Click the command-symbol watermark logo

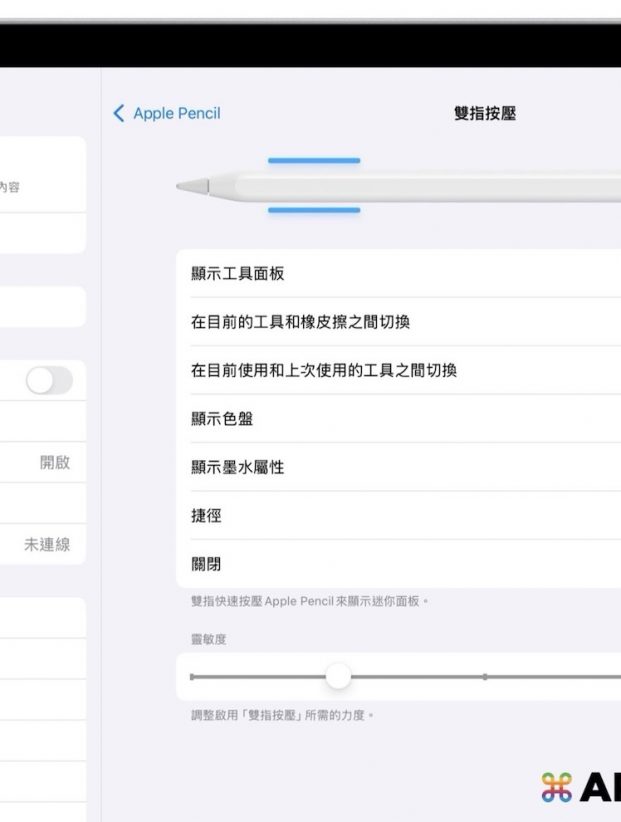pos(556,788)
